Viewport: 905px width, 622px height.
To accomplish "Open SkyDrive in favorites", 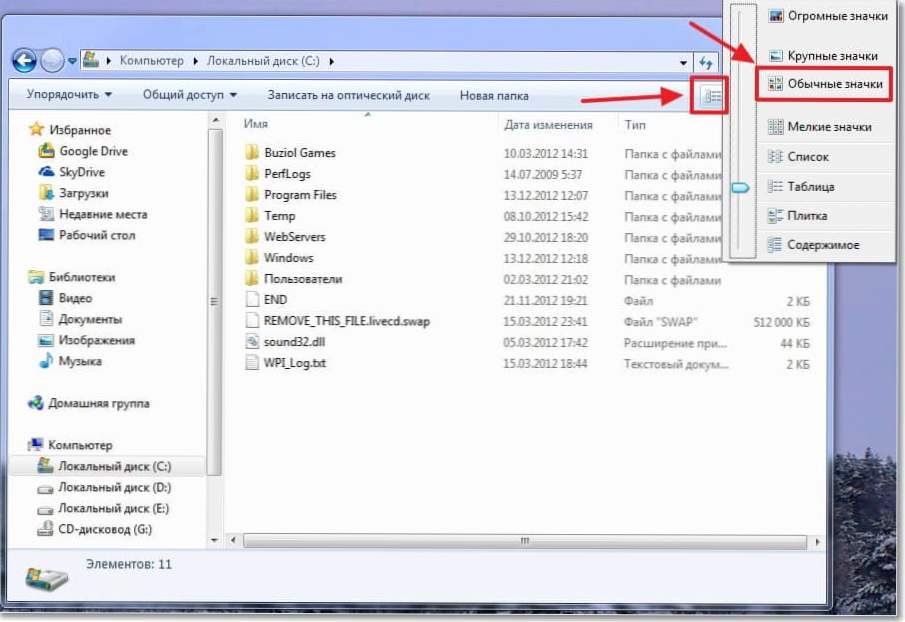I will pyautogui.click(x=72, y=172).
